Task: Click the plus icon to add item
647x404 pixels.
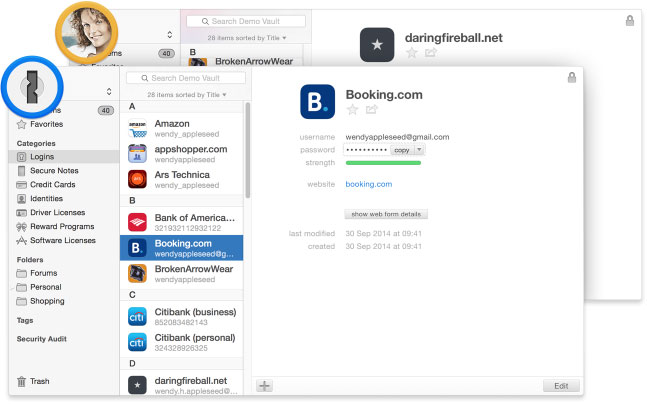Action: tap(264, 386)
